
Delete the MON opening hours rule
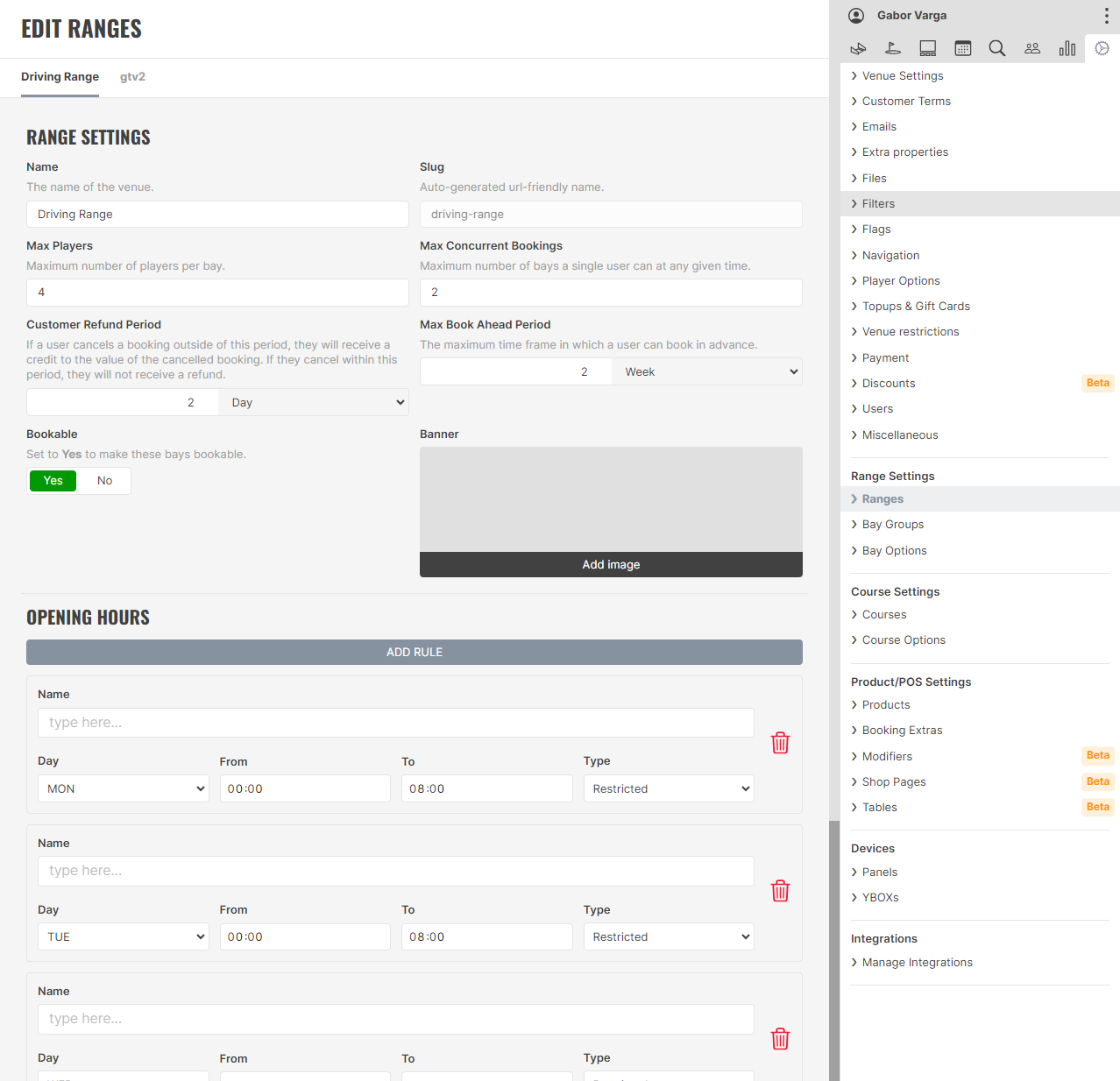click(x=780, y=743)
